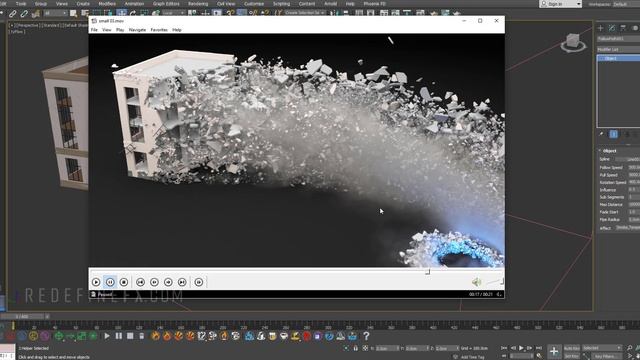640x360 pixels.
Task: Collapse the Object rollout
Action: point(609,151)
